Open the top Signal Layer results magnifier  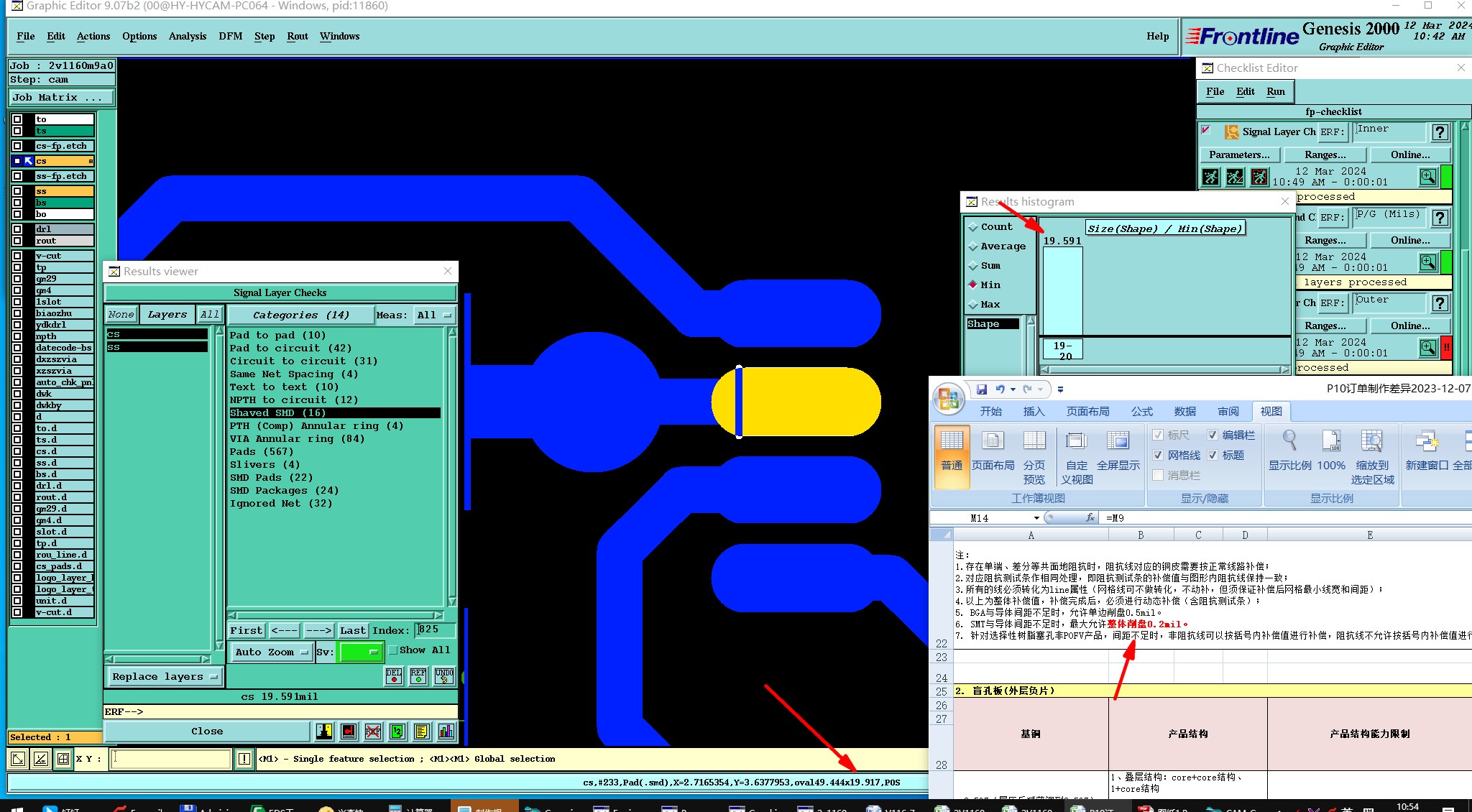click(1427, 176)
